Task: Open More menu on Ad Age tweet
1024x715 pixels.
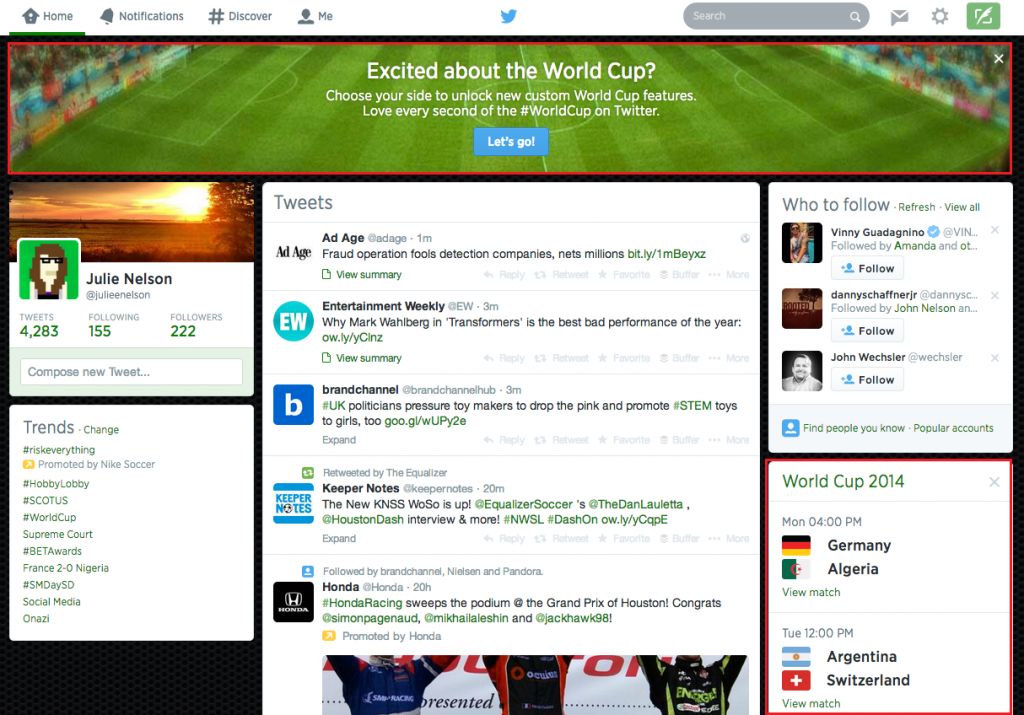Action: coord(729,275)
